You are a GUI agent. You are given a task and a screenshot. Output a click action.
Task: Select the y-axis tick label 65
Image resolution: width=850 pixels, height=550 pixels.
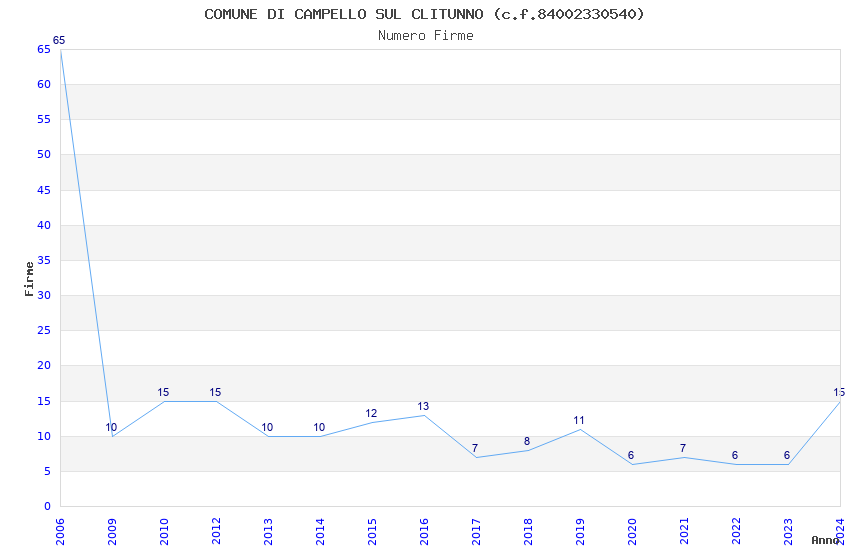[x=44, y=49]
